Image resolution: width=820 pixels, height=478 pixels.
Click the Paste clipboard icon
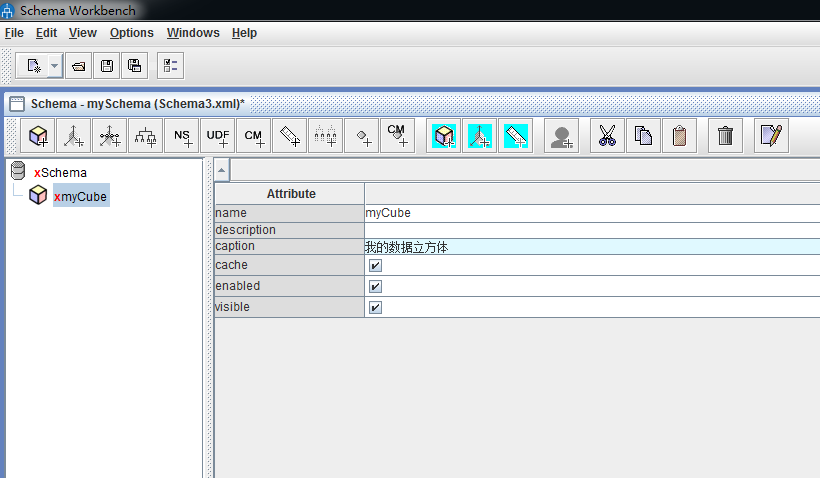679,136
